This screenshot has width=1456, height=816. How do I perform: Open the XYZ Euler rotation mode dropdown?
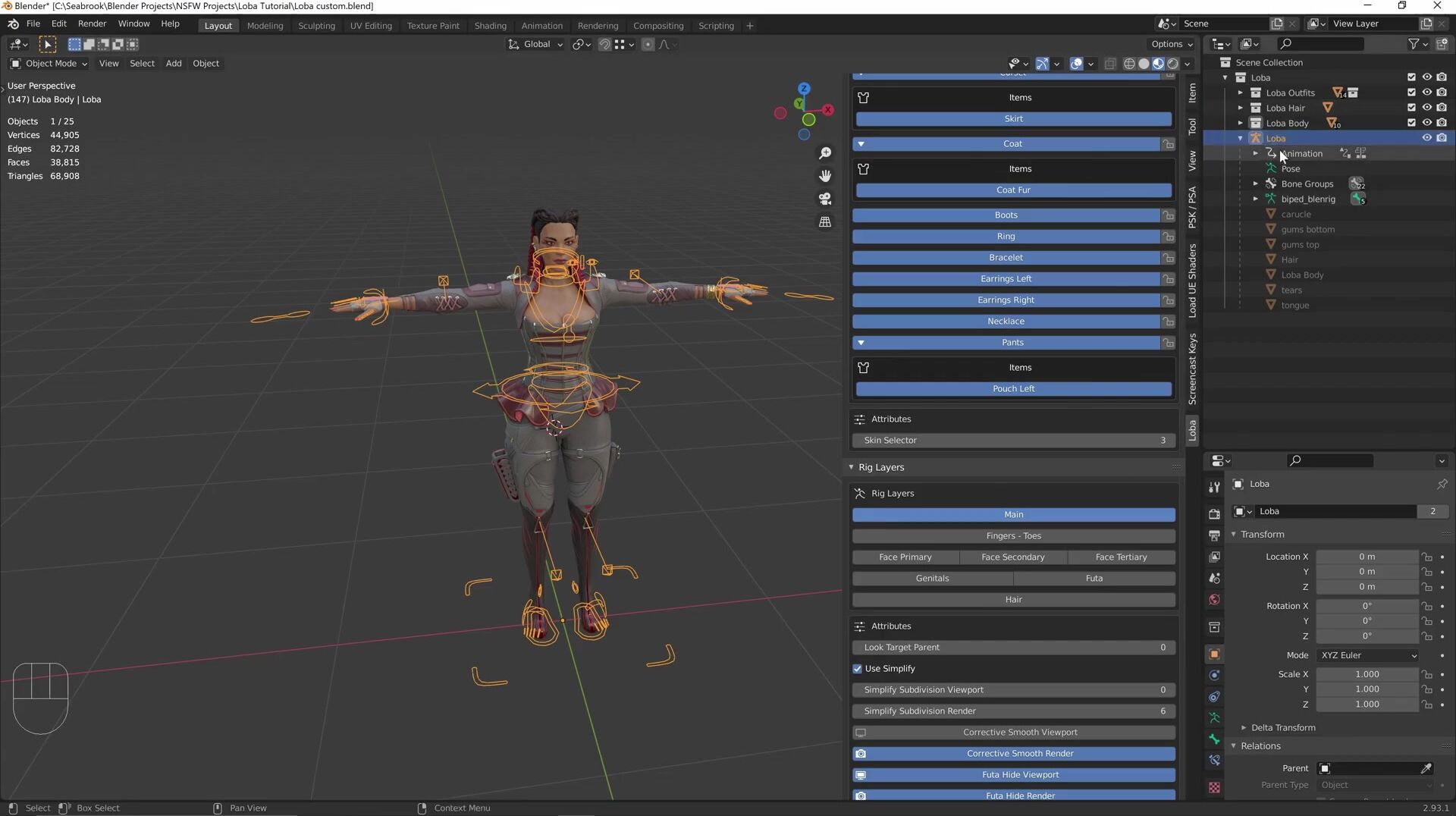(x=1368, y=655)
